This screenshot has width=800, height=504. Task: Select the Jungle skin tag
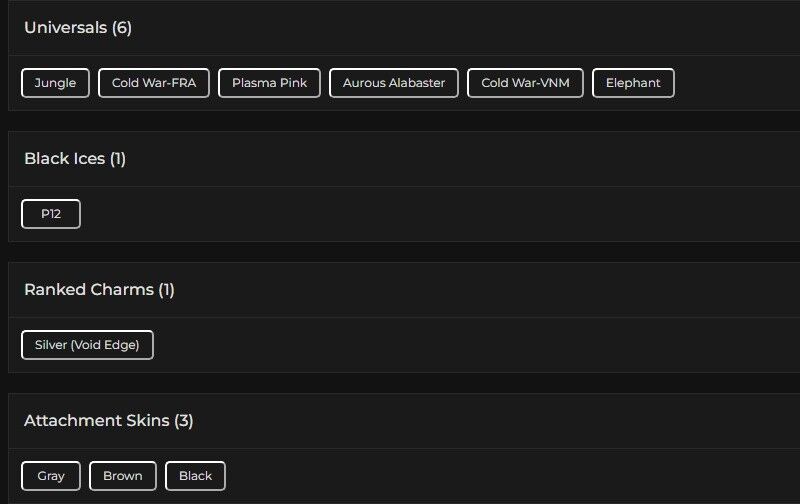coord(55,83)
